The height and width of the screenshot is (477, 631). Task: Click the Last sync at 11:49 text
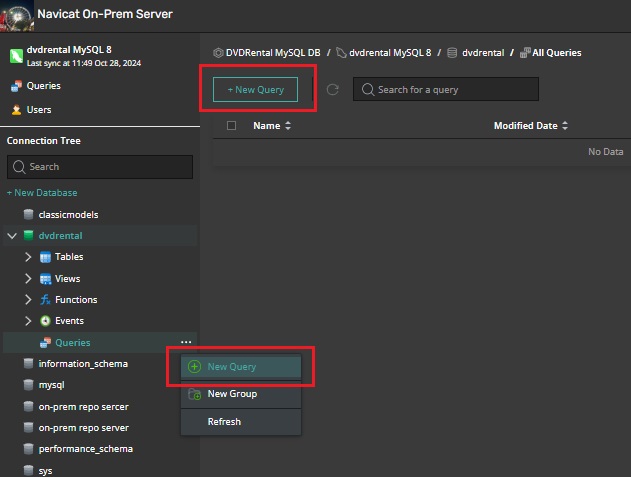tap(84, 63)
